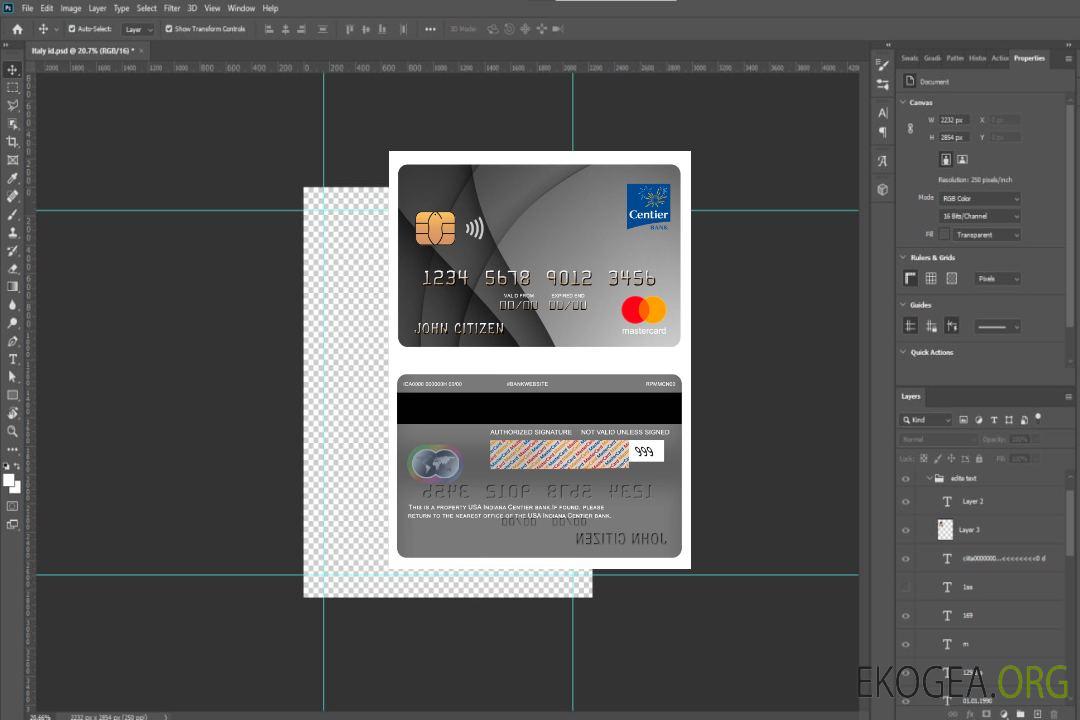Select the Rectangular Marquee tool
This screenshot has width=1080, height=720.
pyautogui.click(x=12, y=88)
